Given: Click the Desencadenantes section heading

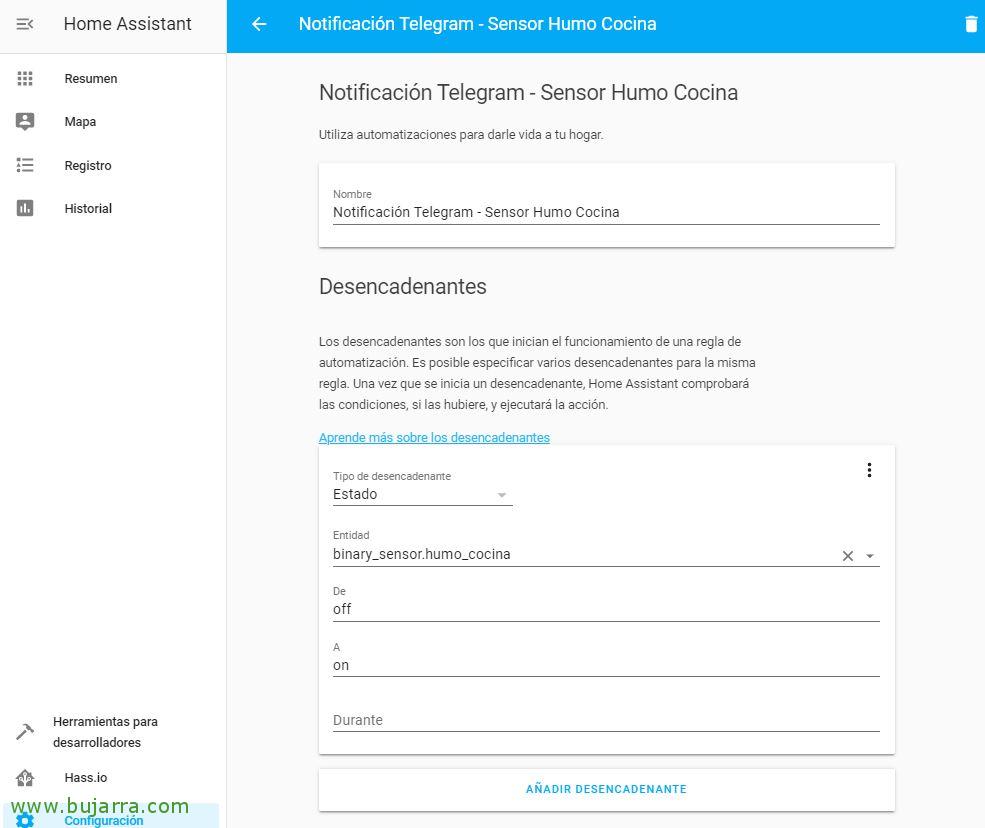Looking at the screenshot, I should click(x=403, y=286).
